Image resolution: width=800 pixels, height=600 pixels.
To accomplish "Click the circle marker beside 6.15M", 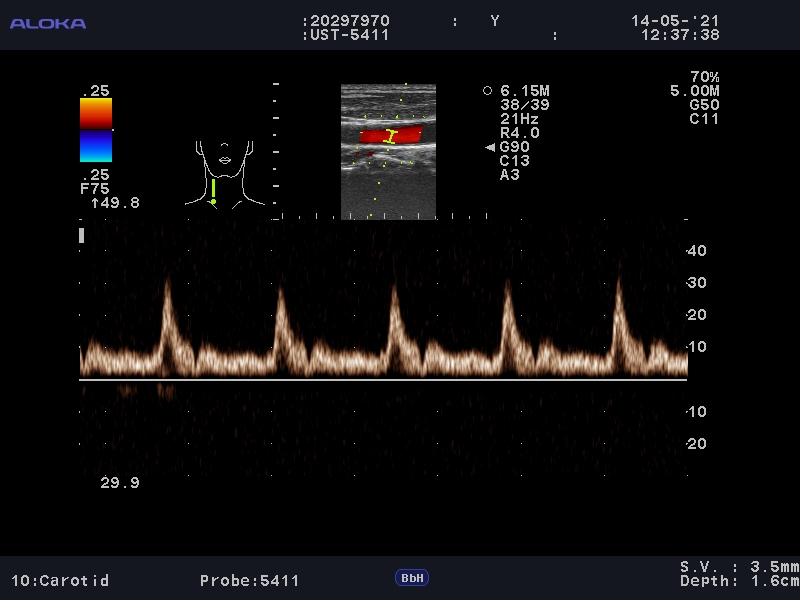I will 488,91.
